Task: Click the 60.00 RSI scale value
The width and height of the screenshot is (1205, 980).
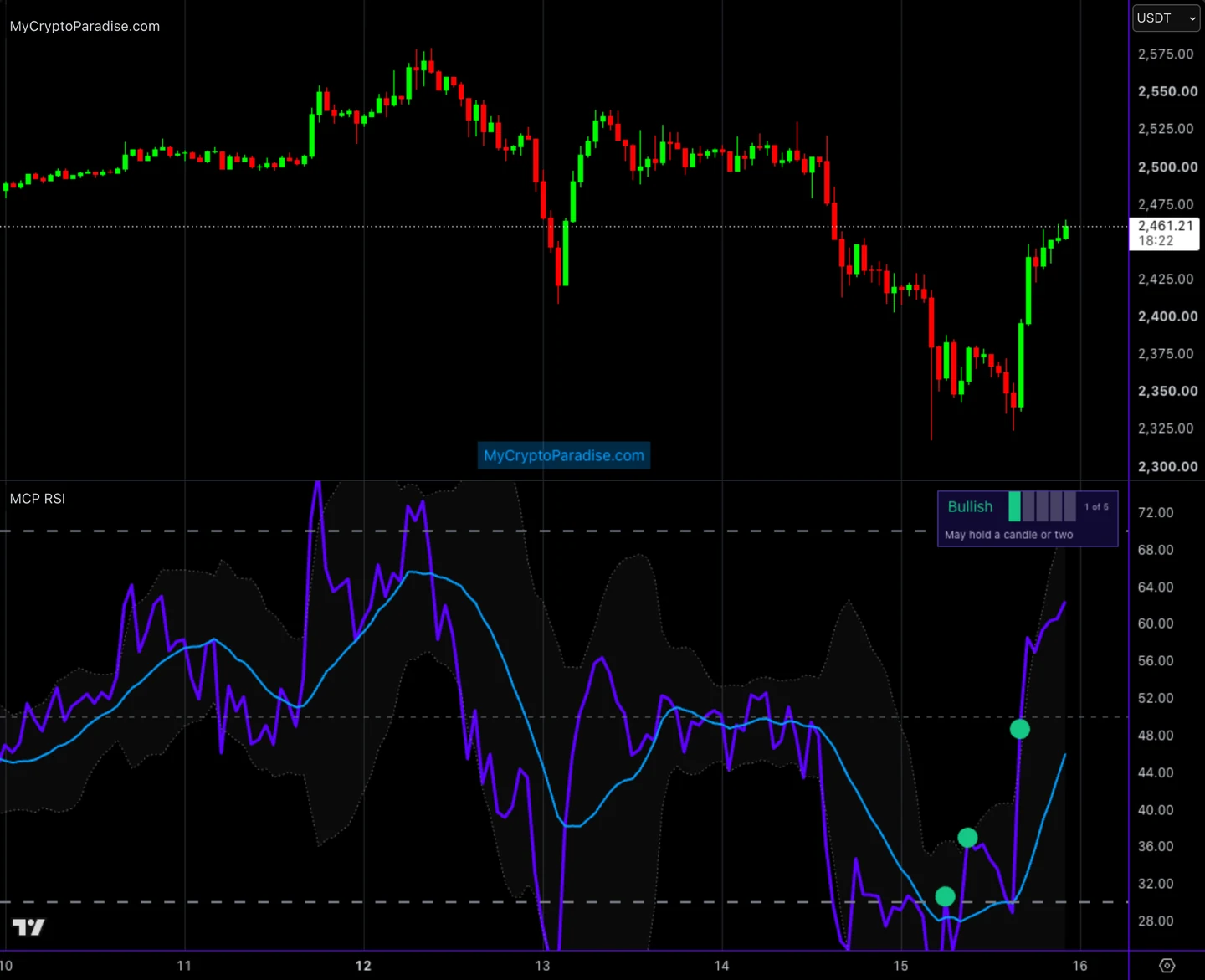Action: coord(1156,623)
